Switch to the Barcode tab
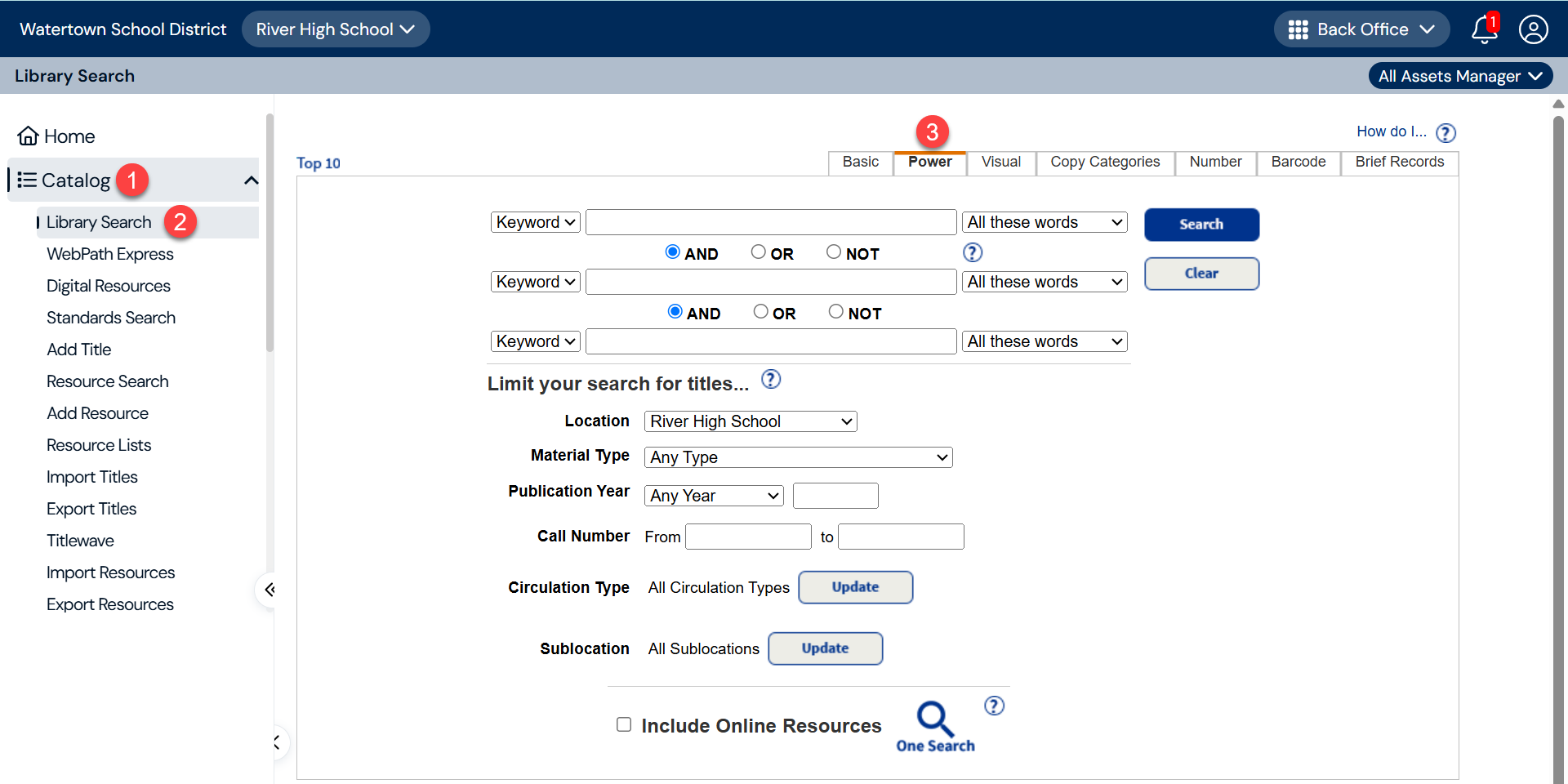Screen dimensions: 1568x784 (x=1298, y=162)
